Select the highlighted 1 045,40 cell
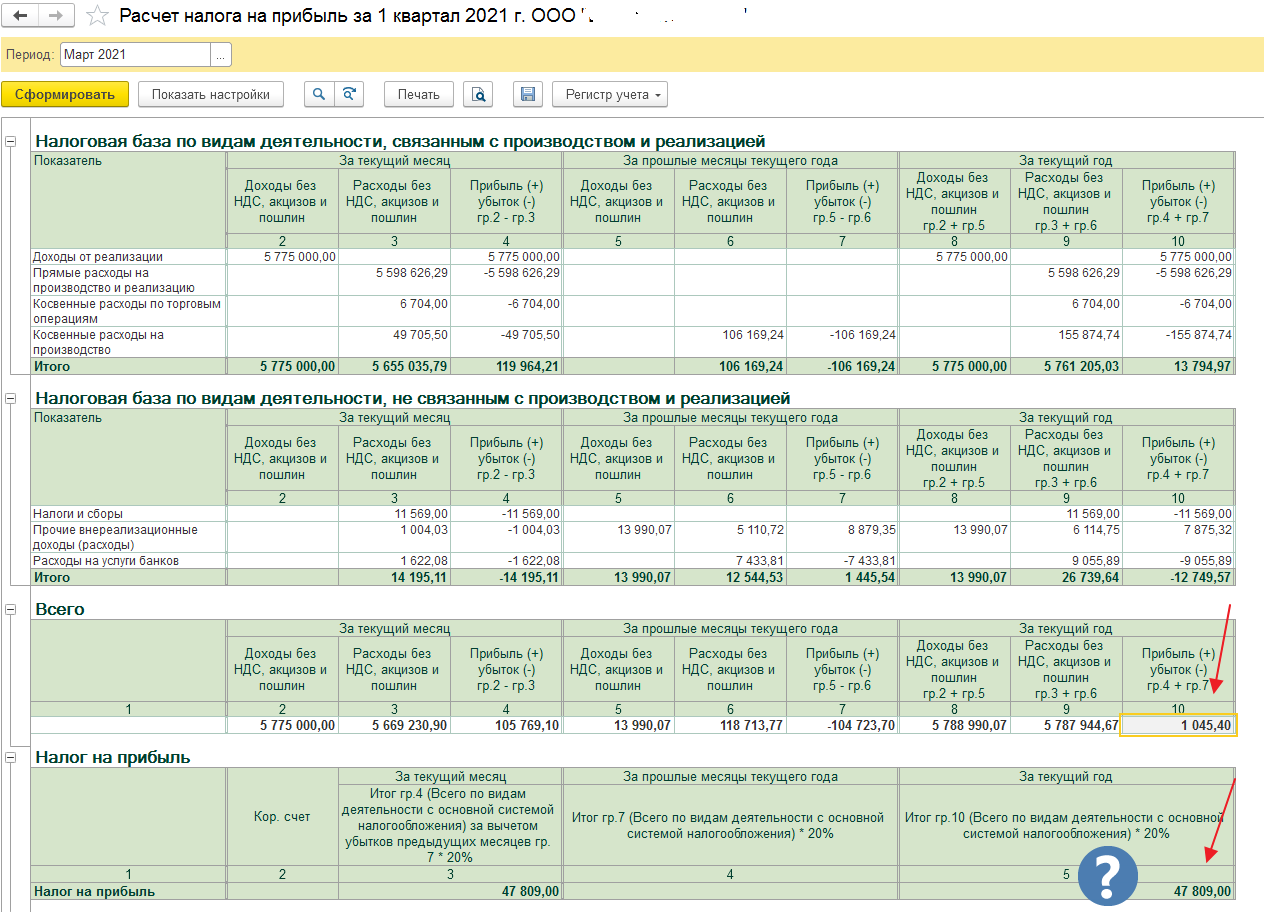This screenshot has height=912, width=1264. coord(1178,725)
